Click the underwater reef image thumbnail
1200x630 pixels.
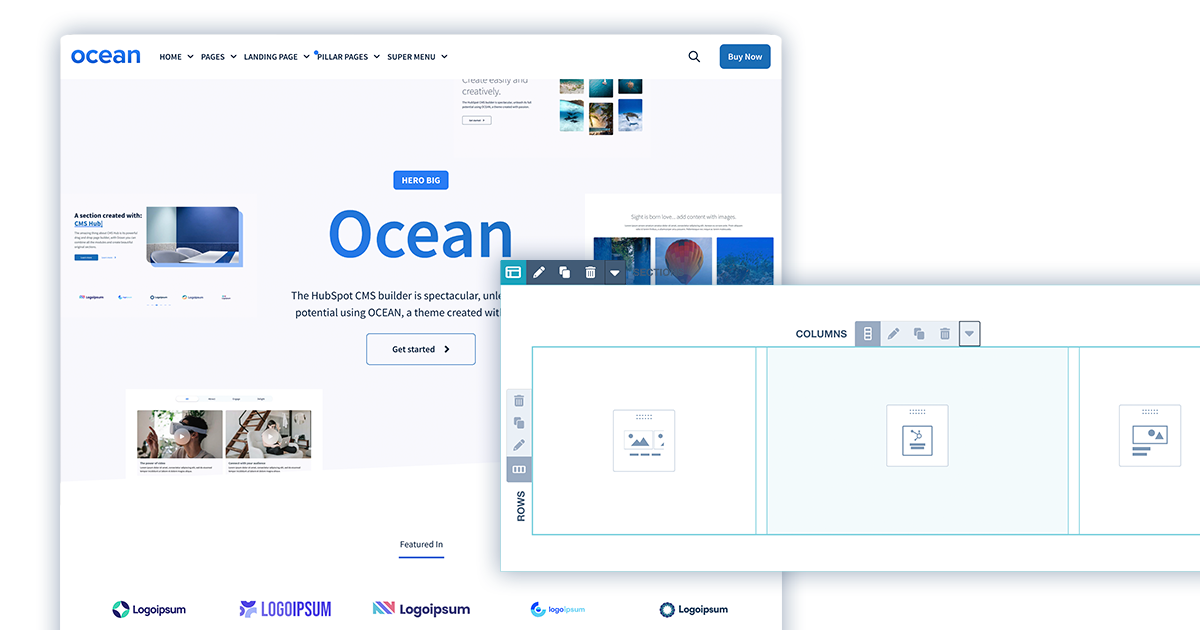tap(745, 261)
